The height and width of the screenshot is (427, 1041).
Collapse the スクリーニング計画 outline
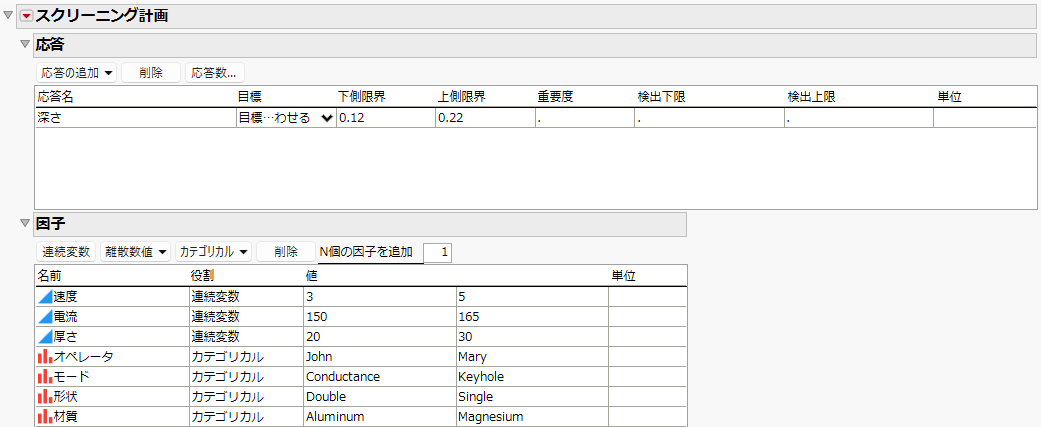tap(9, 17)
